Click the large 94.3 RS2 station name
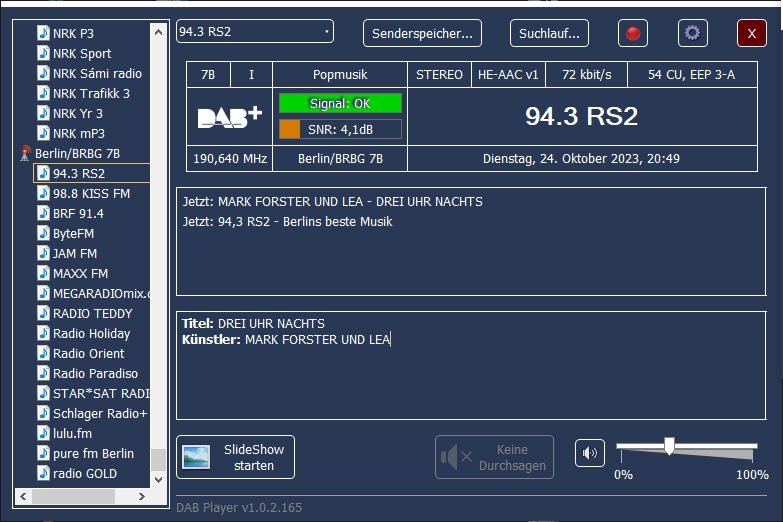The image size is (783, 522). click(582, 116)
